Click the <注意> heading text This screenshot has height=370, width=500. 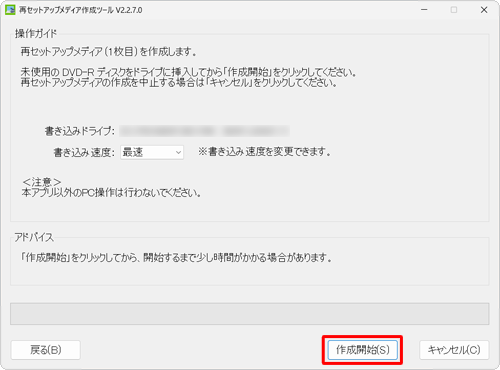(x=42, y=182)
